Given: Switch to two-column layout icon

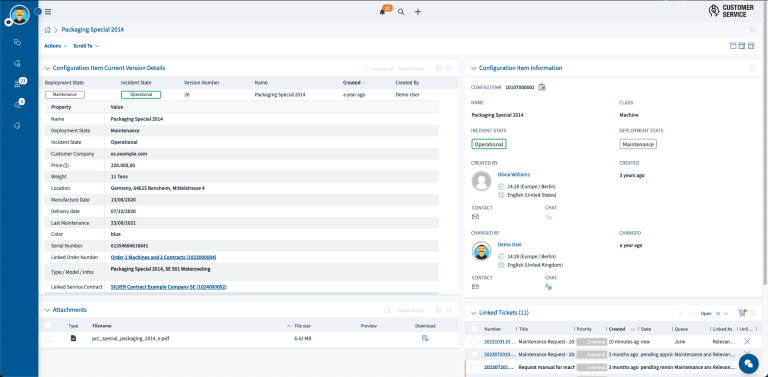Looking at the screenshot, I should (742, 46).
